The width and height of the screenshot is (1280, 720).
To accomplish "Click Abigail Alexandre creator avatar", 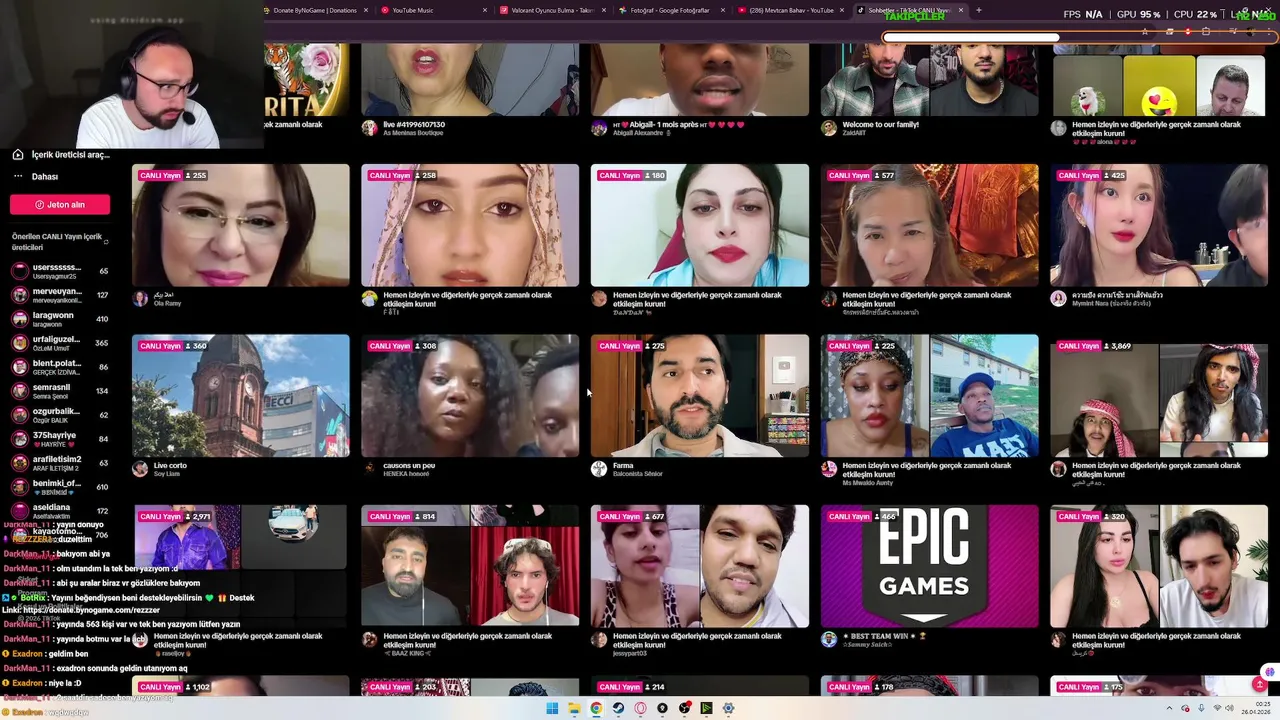I will [599, 128].
